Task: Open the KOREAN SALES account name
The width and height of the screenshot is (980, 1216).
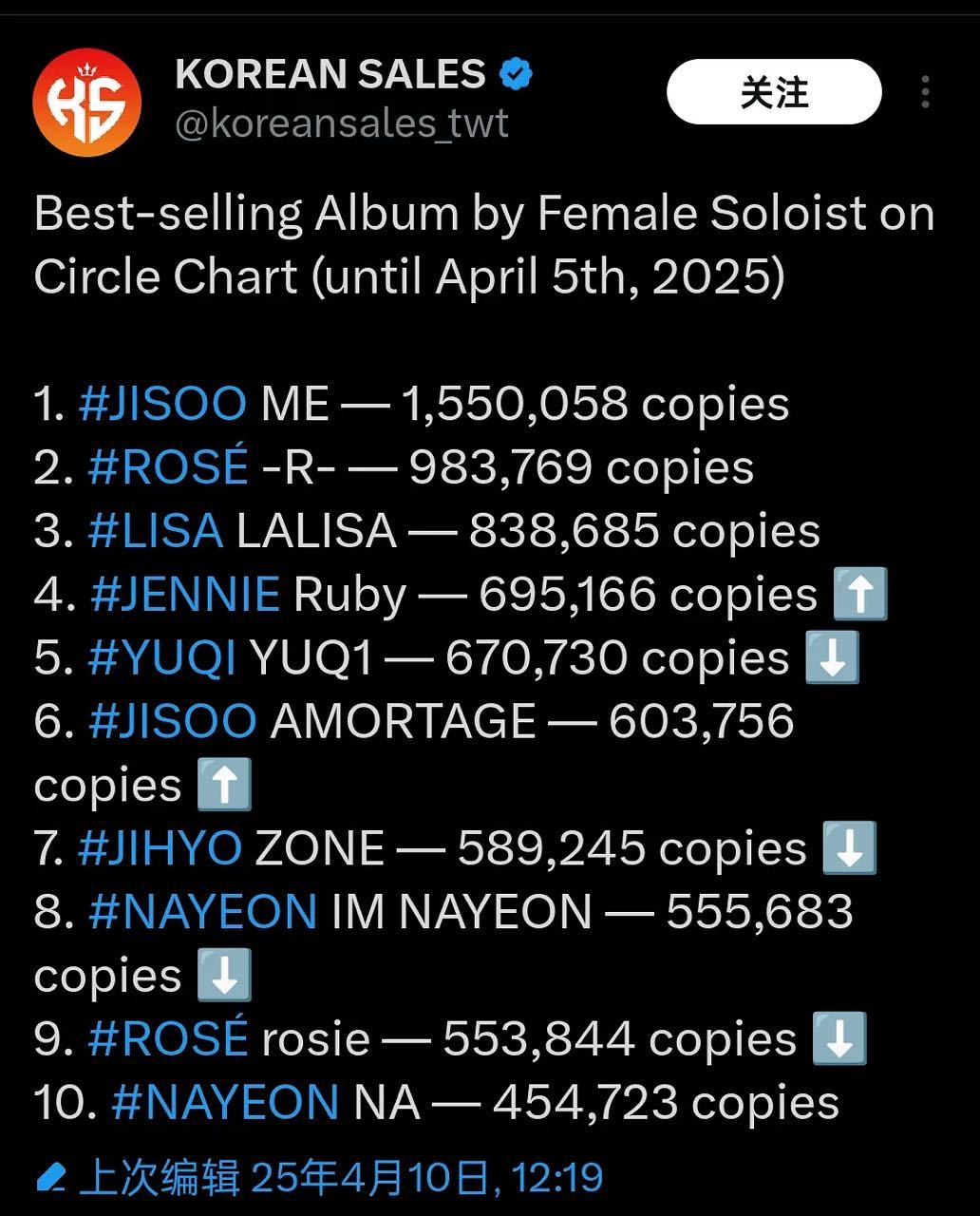Action: (330, 74)
